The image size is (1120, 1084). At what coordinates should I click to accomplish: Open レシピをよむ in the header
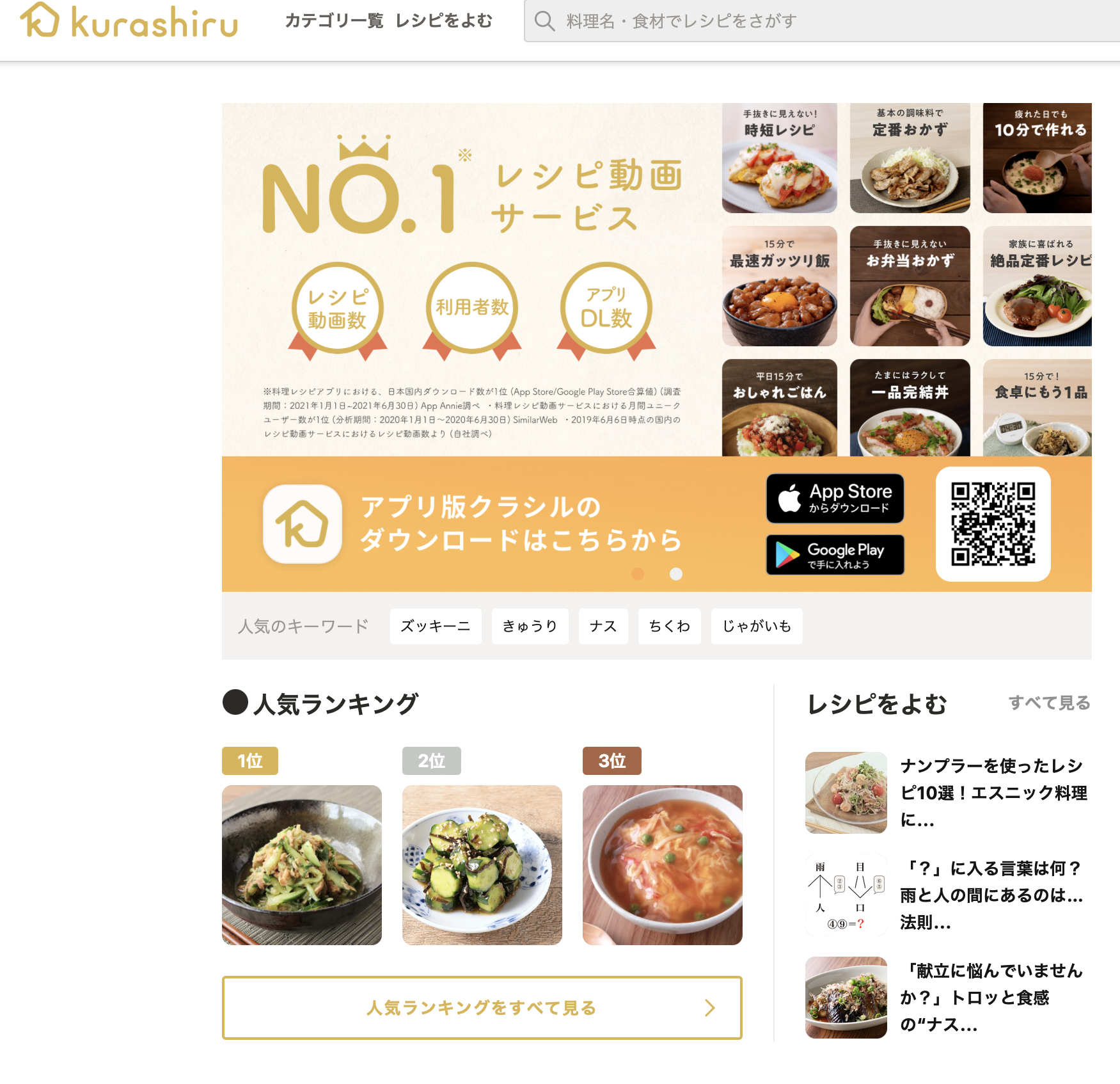coord(444,21)
